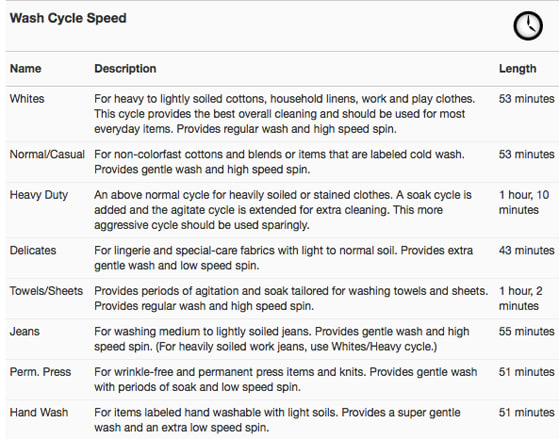Select the Length column header
This screenshot has height=439, width=559.
[x=517, y=68]
